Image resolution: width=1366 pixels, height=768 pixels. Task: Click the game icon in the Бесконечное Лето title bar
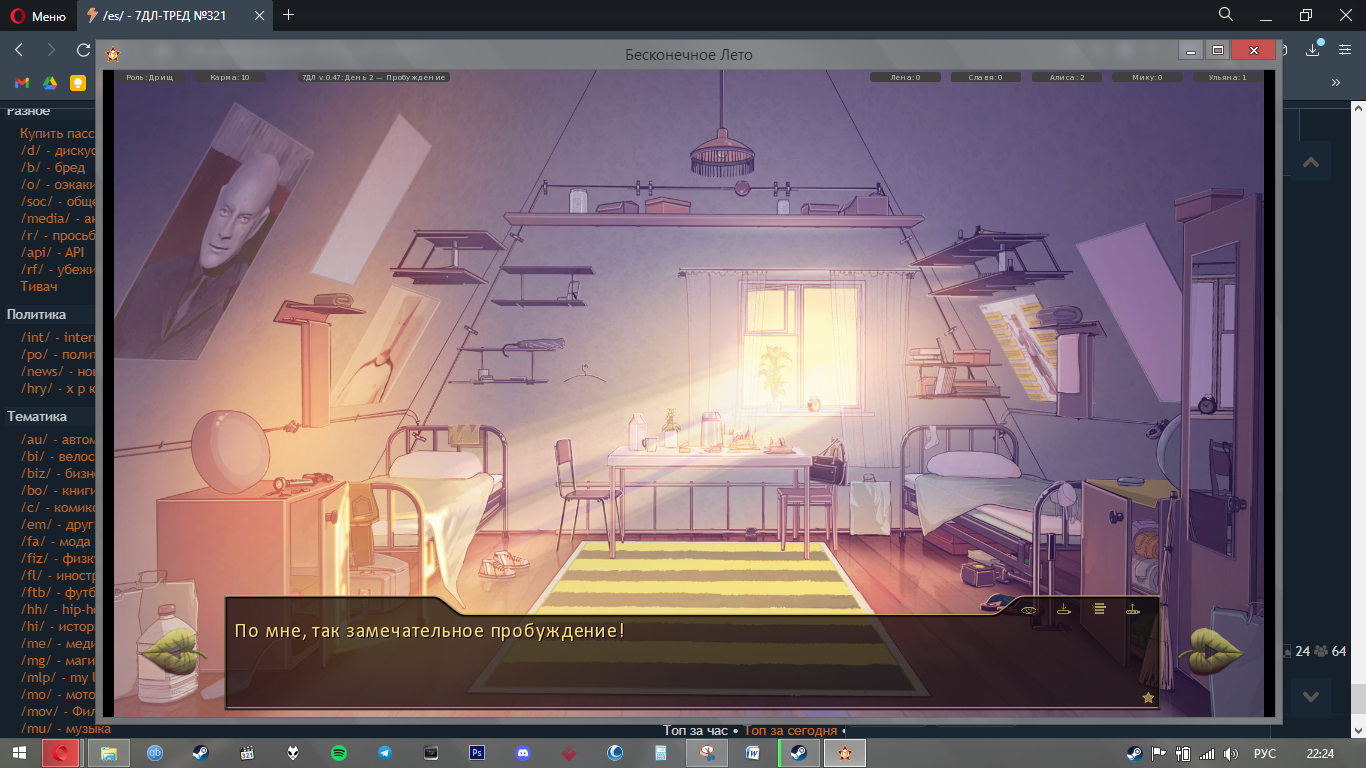pyautogui.click(x=113, y=55)
